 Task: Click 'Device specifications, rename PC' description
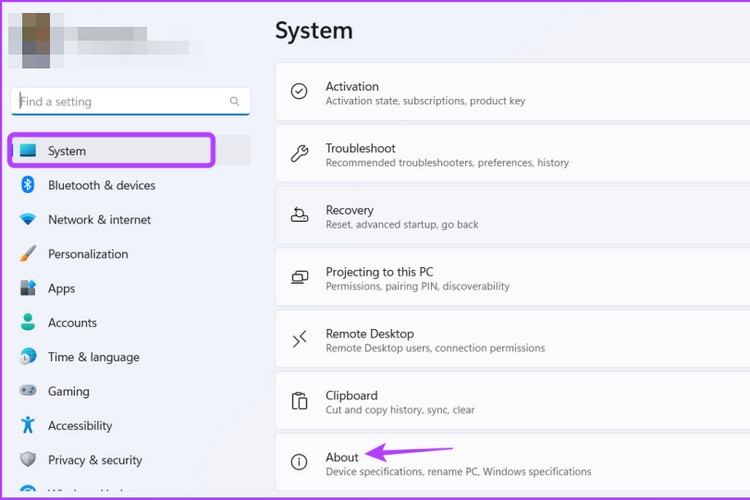(x=458, y=471)
